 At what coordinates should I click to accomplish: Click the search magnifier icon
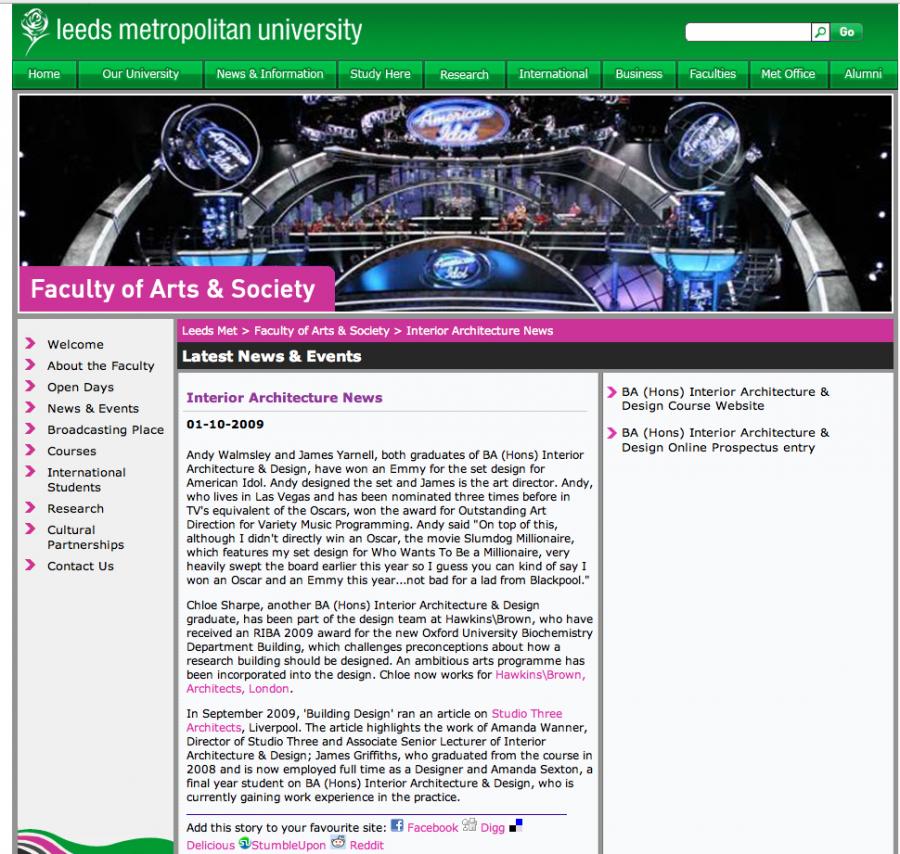tap(820, 32)
